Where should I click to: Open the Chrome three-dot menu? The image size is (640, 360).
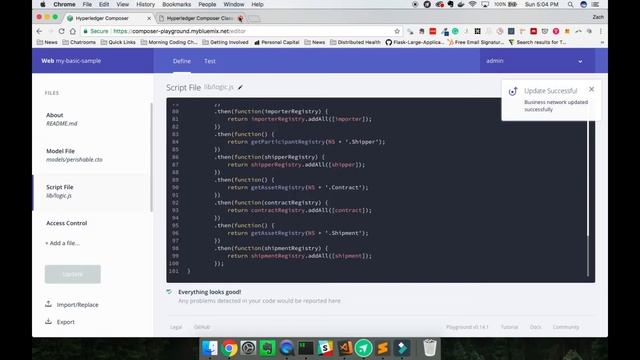(600, 31)
